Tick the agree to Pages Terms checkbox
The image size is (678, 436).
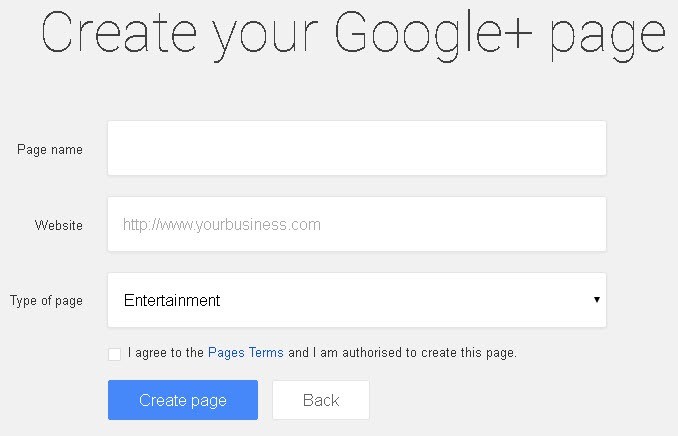coord(114,354)
